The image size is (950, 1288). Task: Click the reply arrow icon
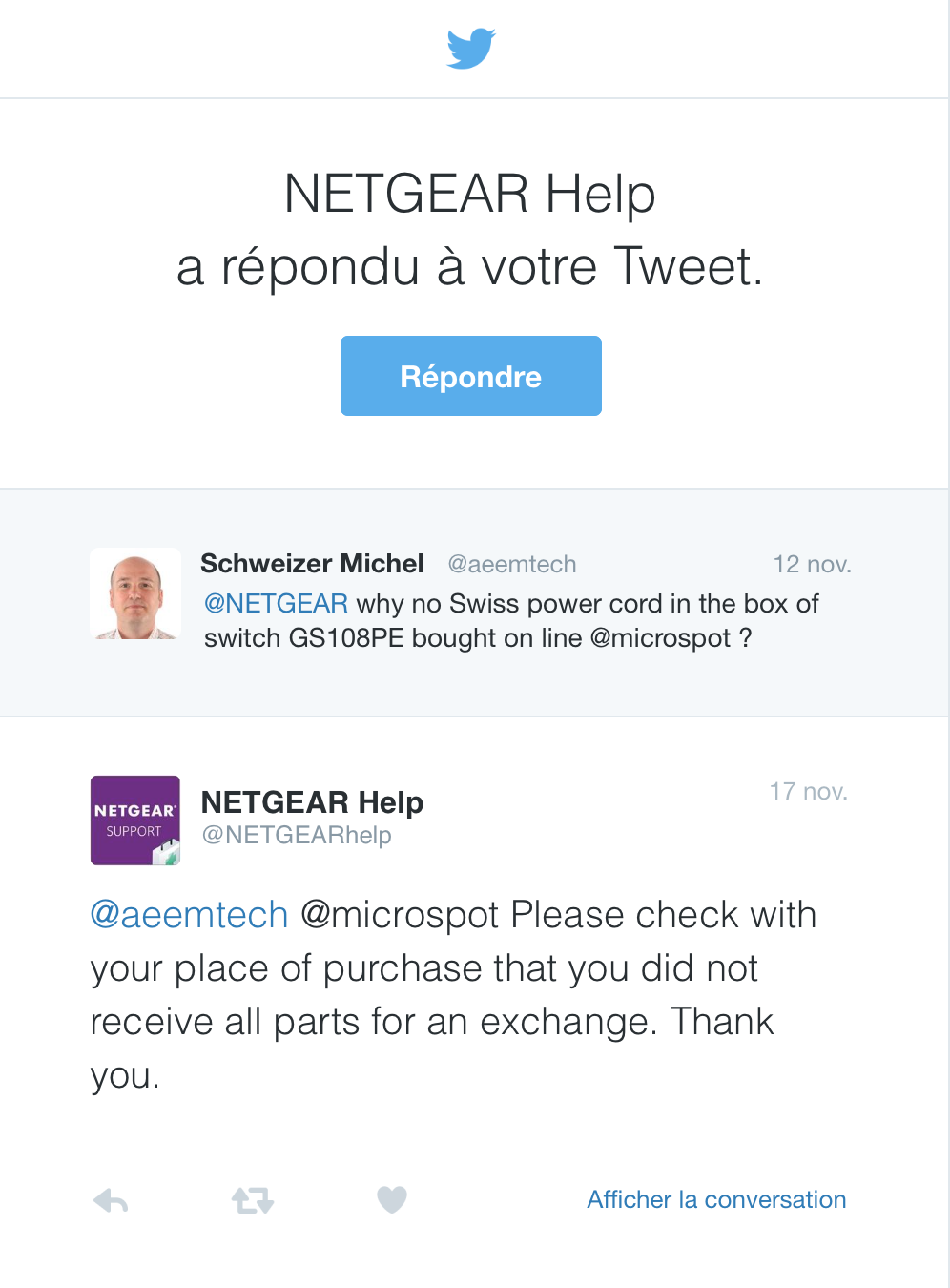[x=111, y=1200]
